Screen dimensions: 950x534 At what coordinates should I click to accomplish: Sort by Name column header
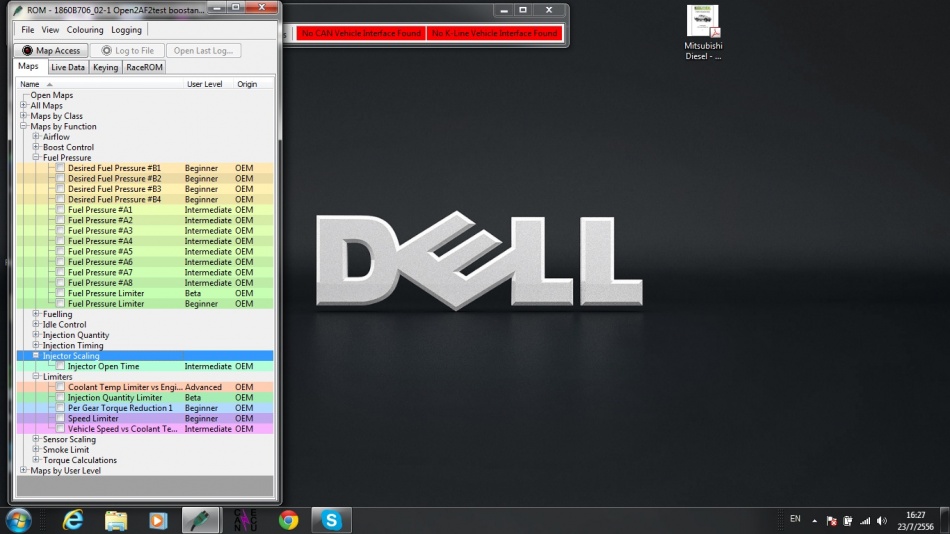pos(100,84)
